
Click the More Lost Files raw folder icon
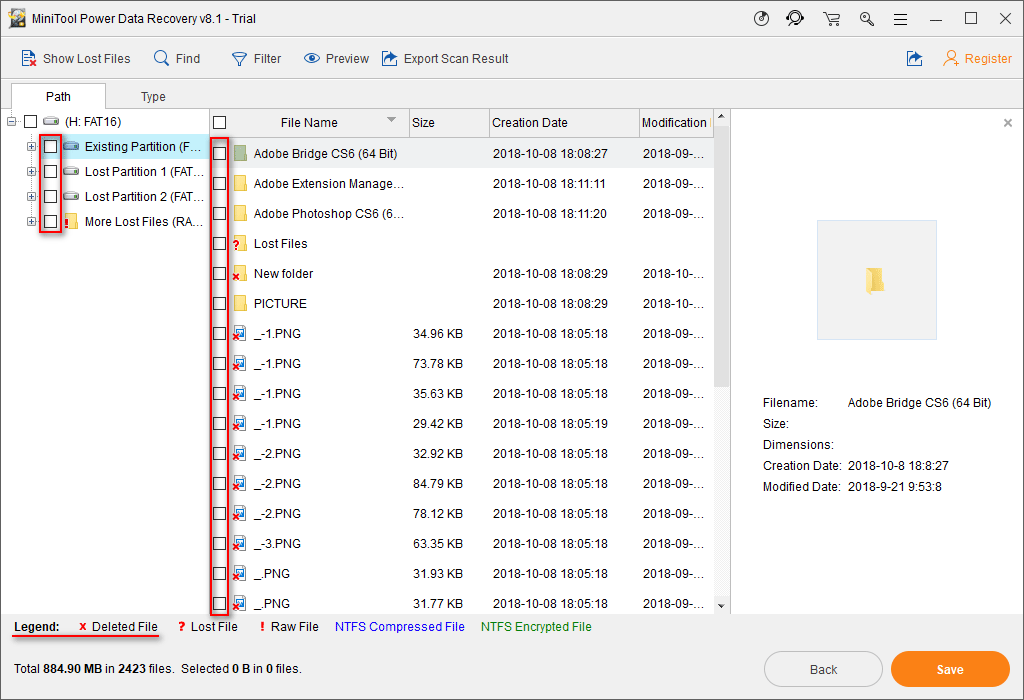pyautogui.click(x=71, y=221)
